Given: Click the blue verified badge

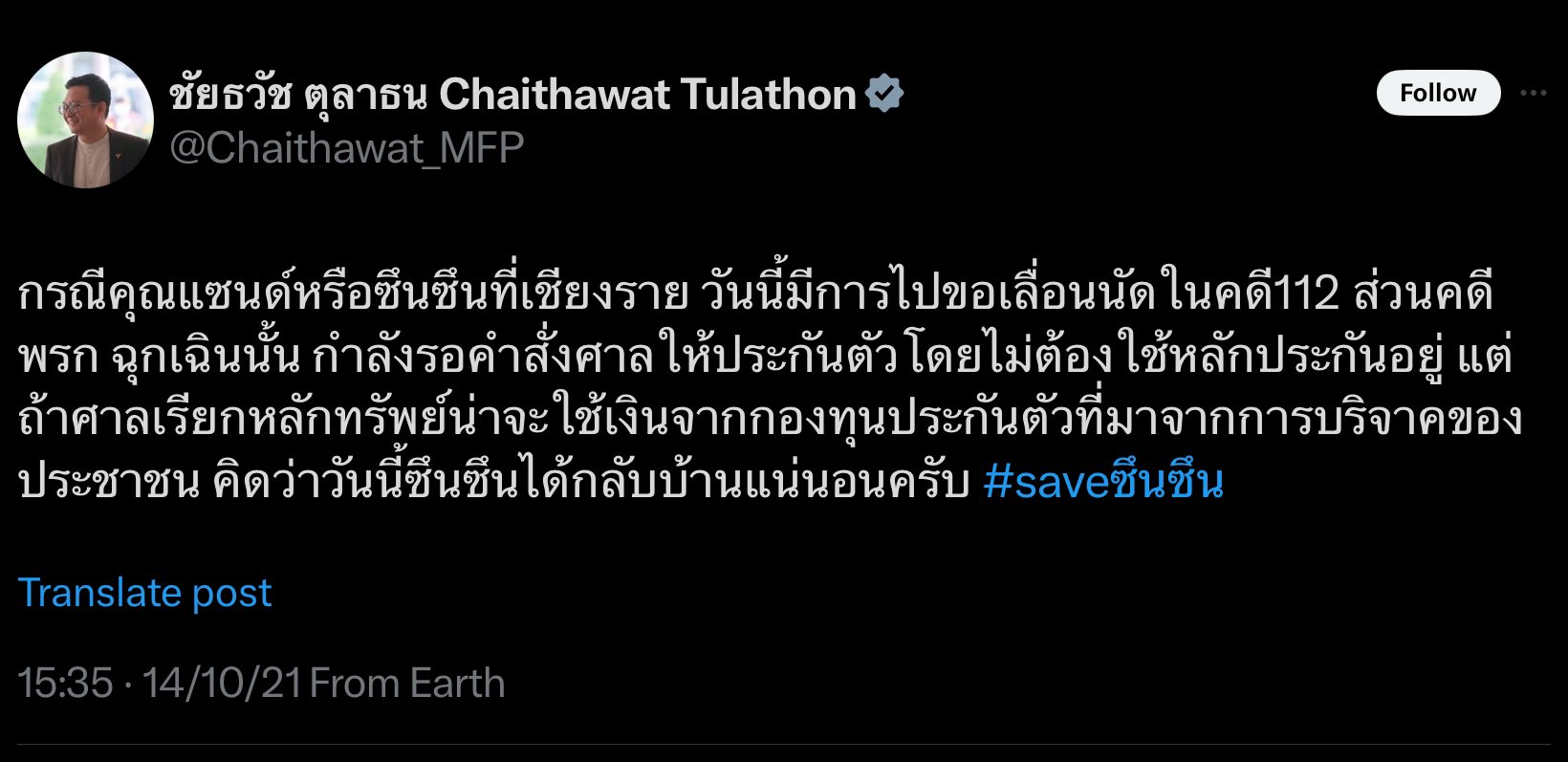Looking at the screenshot, I should coord(883,93).
